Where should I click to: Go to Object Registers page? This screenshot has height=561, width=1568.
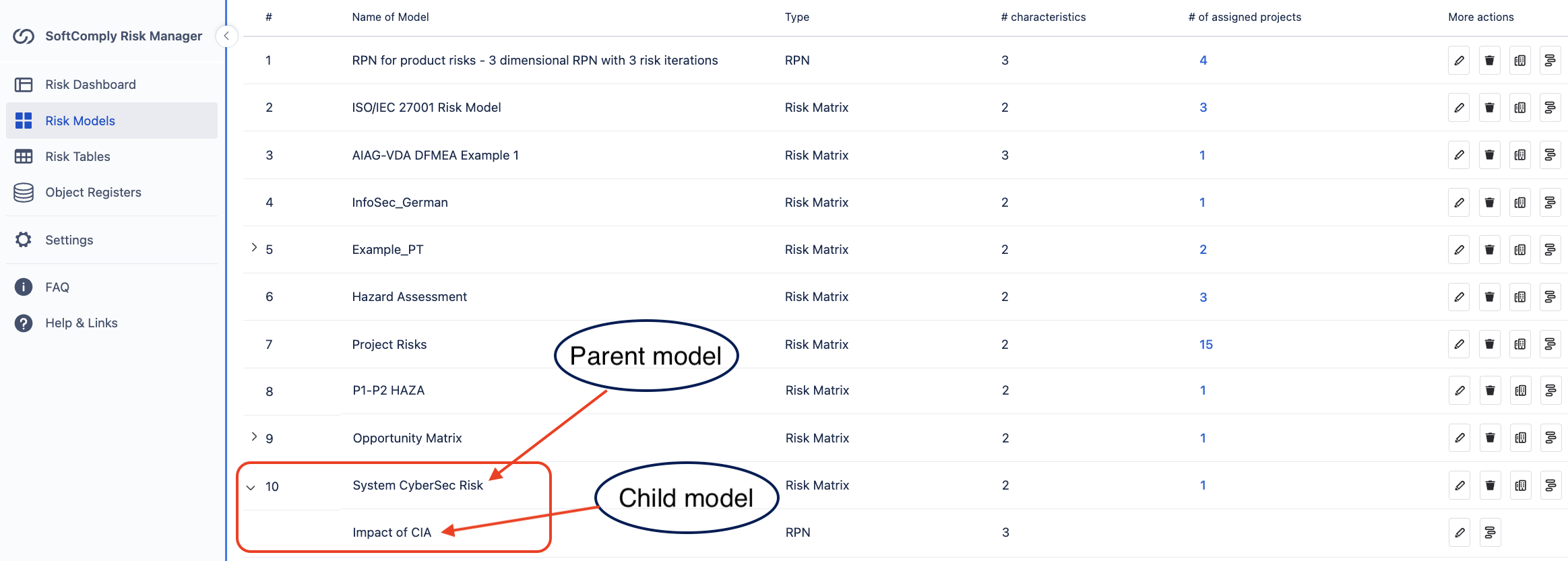[93, 193]
